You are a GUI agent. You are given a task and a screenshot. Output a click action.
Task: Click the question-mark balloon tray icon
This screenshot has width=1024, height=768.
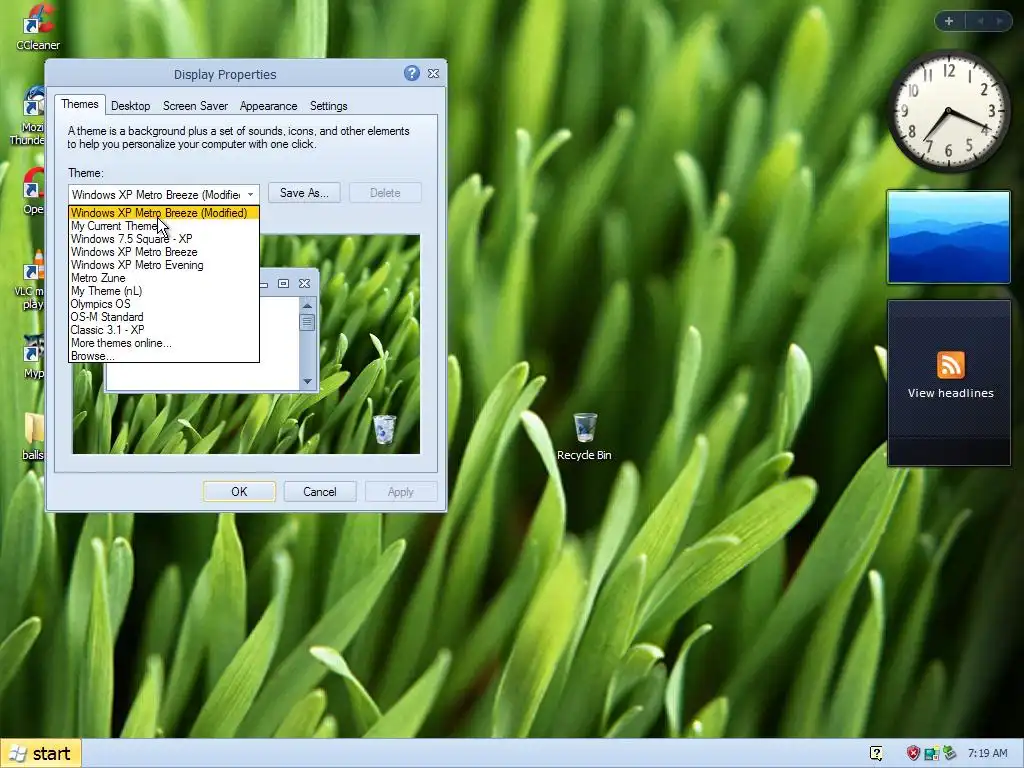coord(876,753)
